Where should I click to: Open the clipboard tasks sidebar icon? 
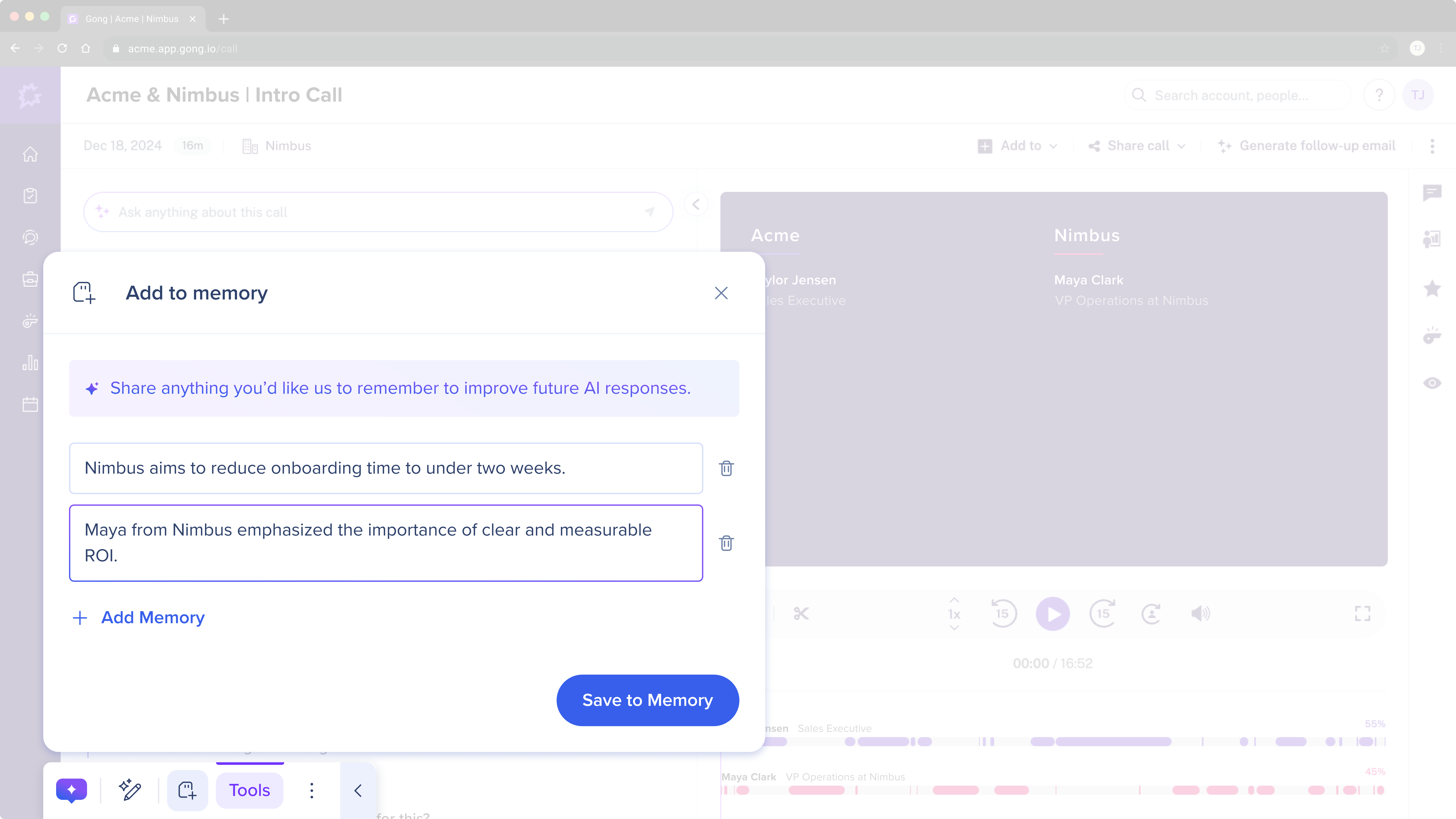[30, 196]
